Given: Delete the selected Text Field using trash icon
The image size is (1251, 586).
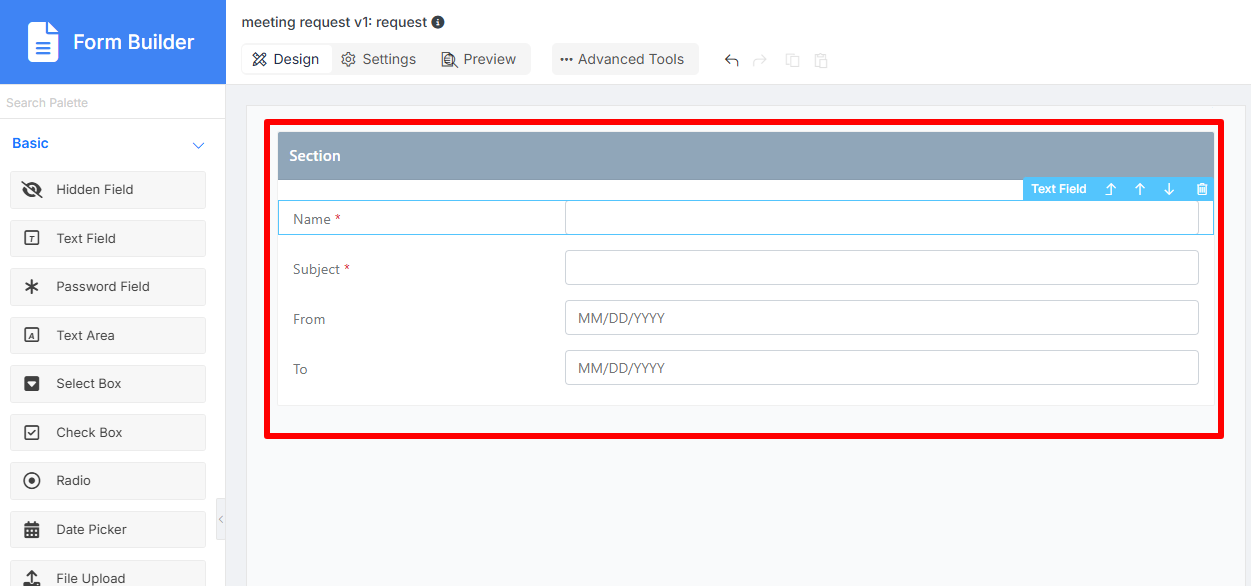Looking at the screenshot, I should [1202, 189].
